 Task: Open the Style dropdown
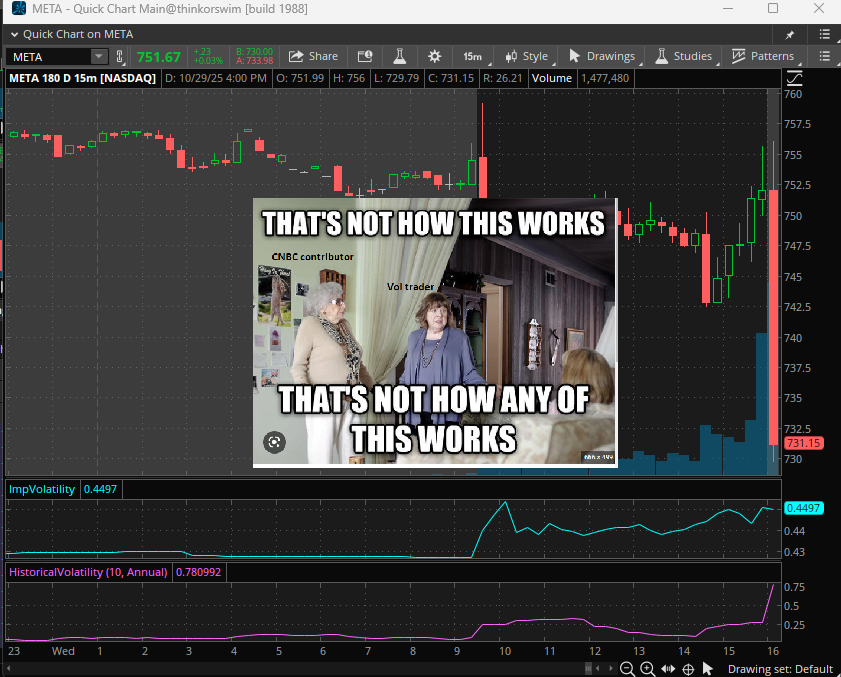pyautogui.click(x=527, y=56)
